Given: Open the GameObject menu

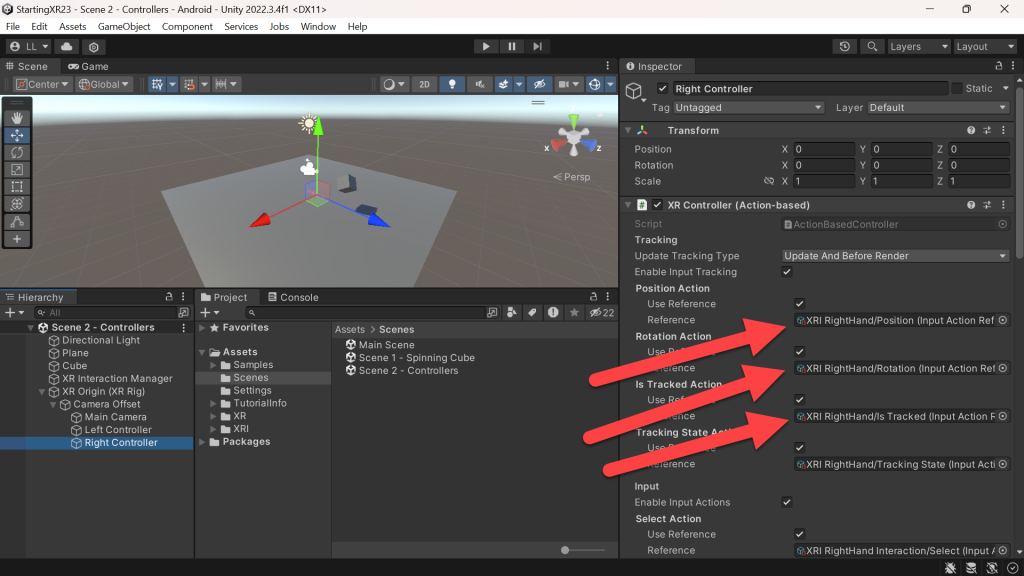Looking at the screenshot, I should pos(124,27).
